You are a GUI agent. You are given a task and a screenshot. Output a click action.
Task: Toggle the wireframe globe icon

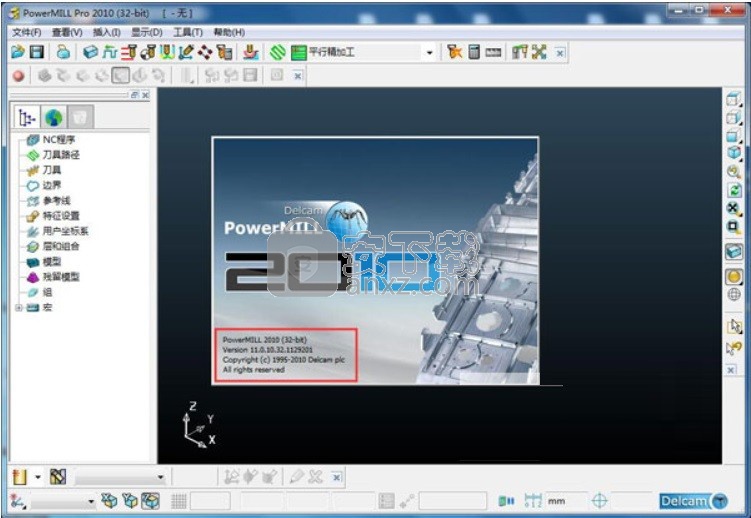pyautogui.click(x=734, y=294)
